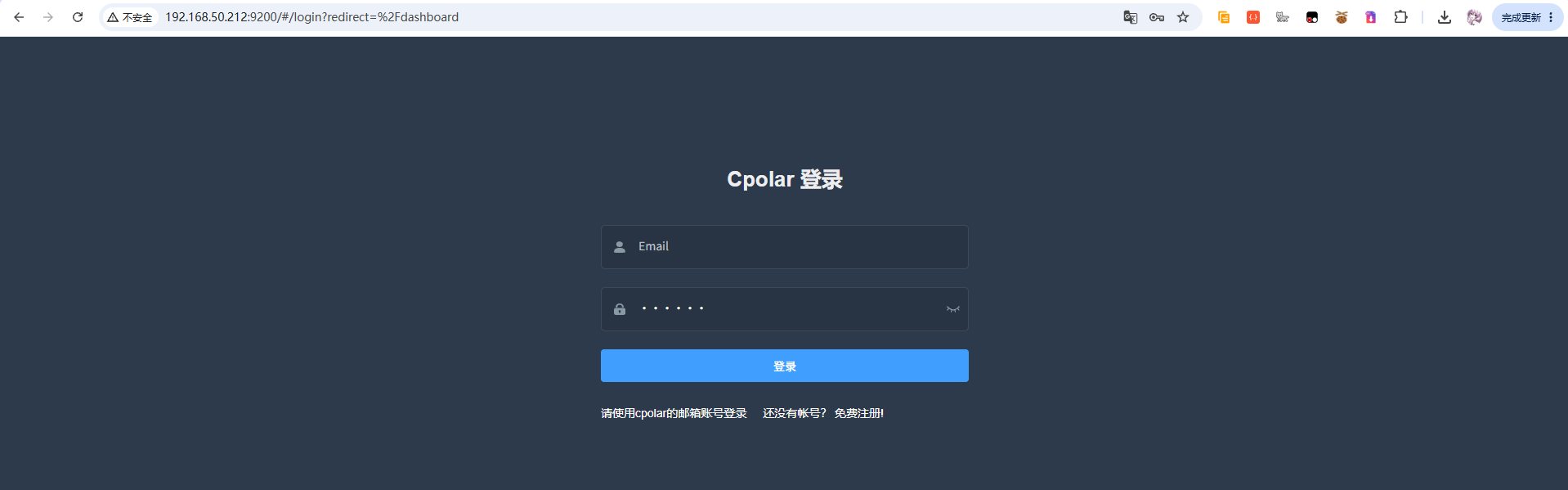
Task: Focus the password input field
Action: 785,309
